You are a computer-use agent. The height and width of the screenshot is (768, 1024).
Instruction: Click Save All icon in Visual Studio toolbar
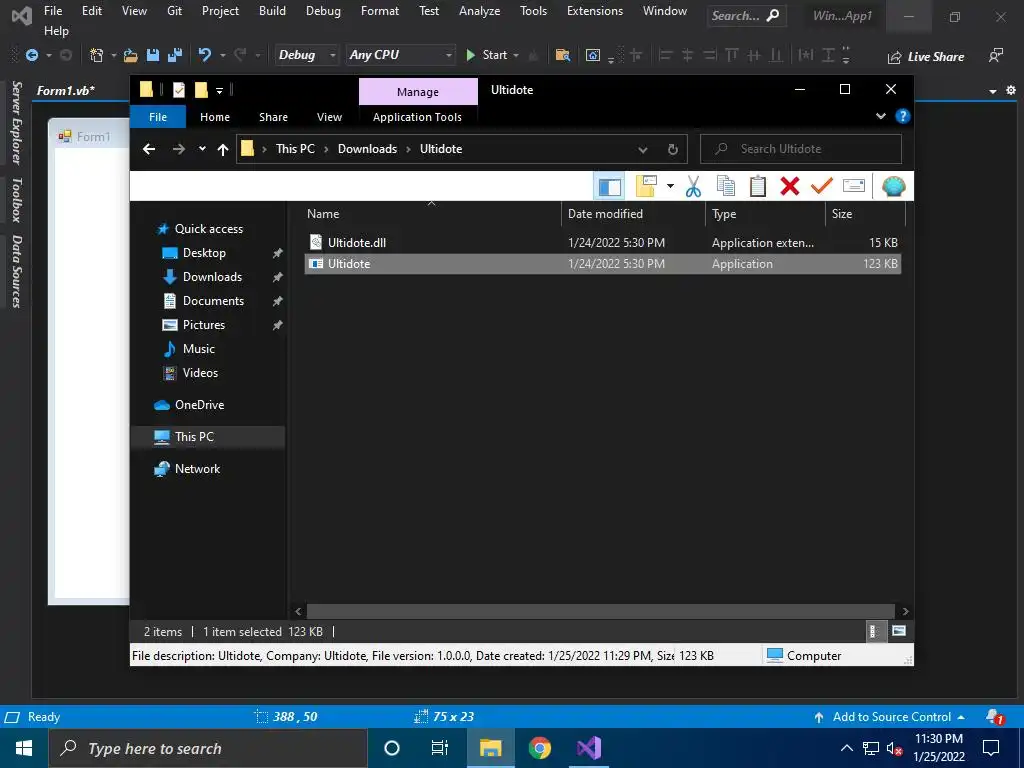point(174,56)
